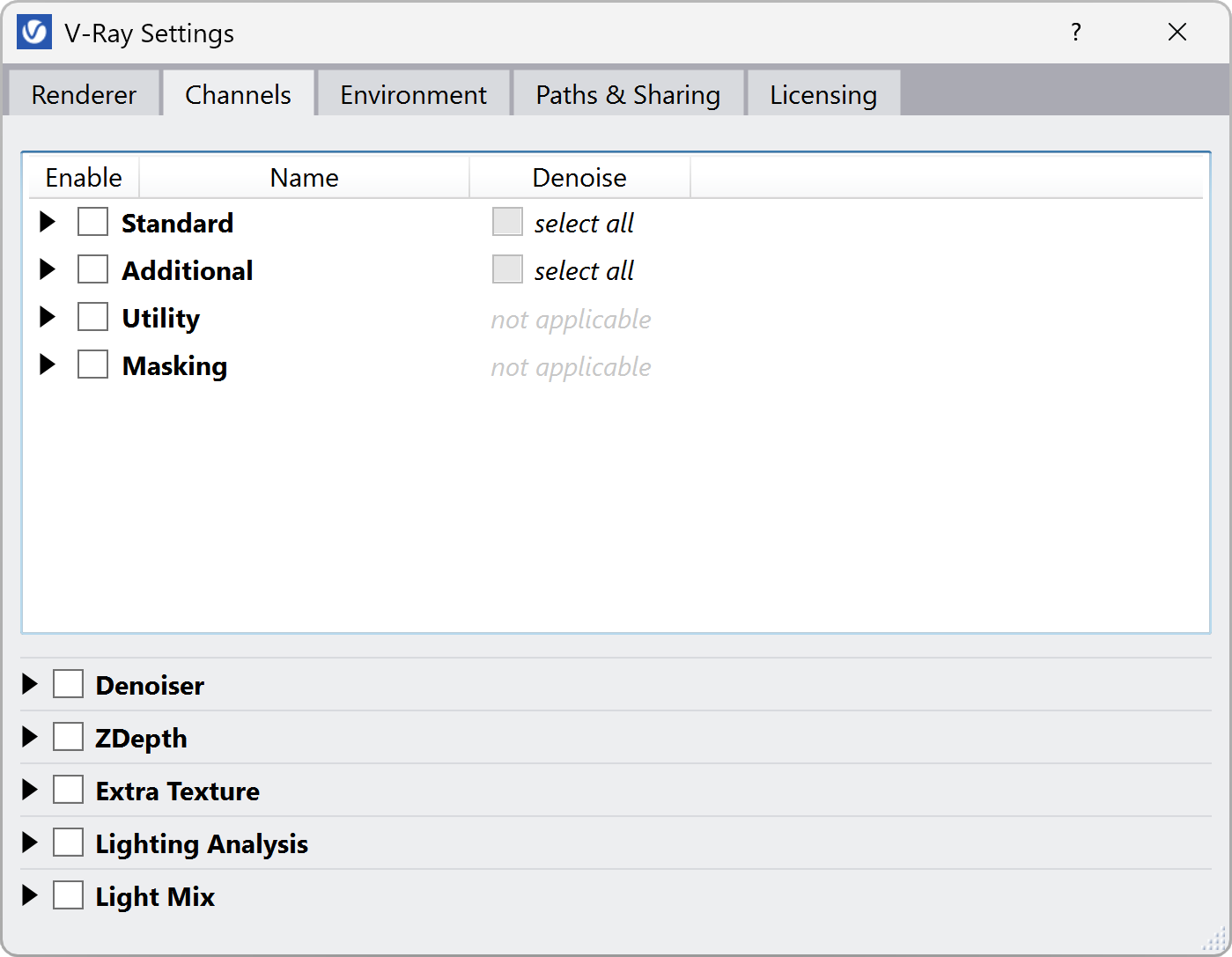Screen dimensions: 1232x957
Task: Open the Licensing tab
Action: point(823,94)
